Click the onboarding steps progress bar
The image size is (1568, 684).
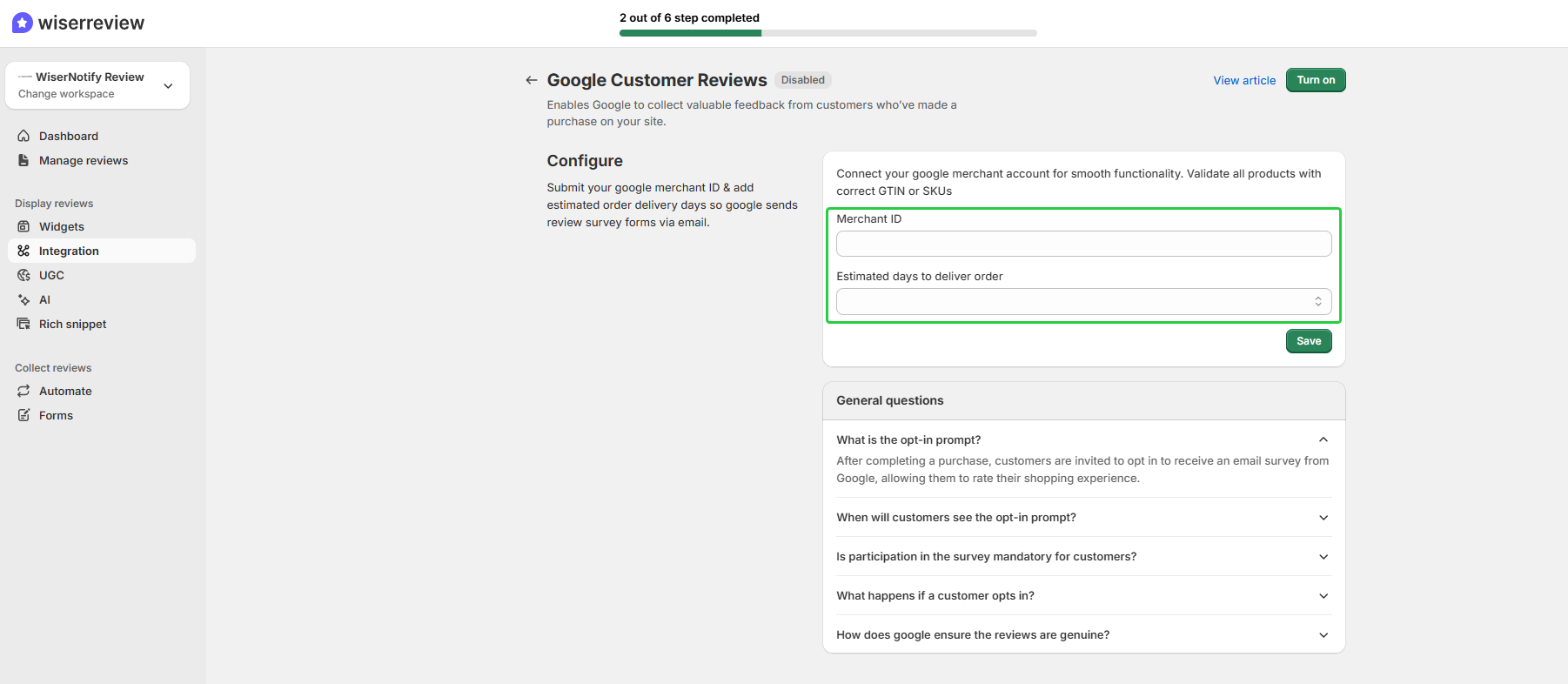(x=828, y=33)
